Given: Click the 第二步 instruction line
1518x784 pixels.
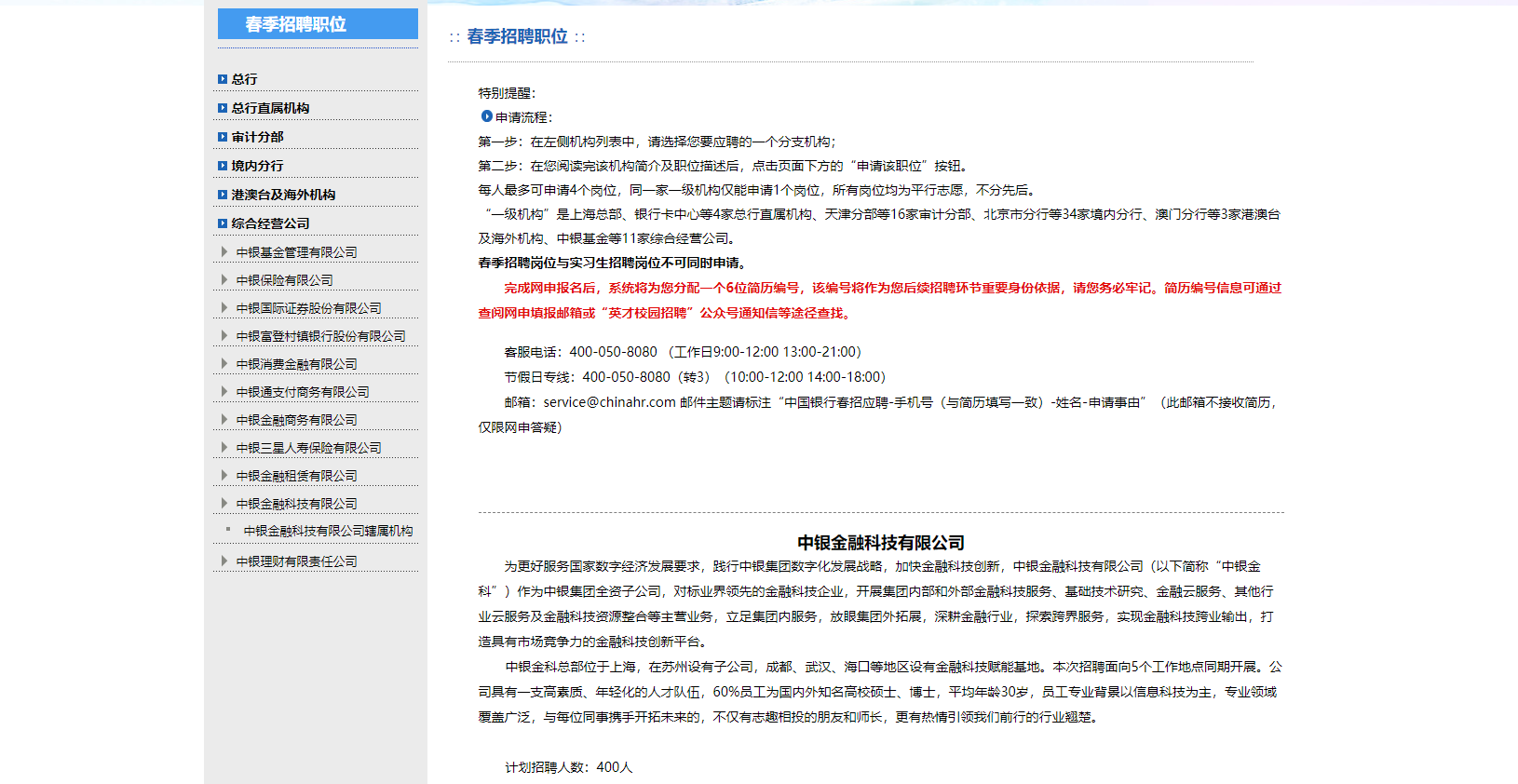Looking at the screenshot, I should point(725,166).
